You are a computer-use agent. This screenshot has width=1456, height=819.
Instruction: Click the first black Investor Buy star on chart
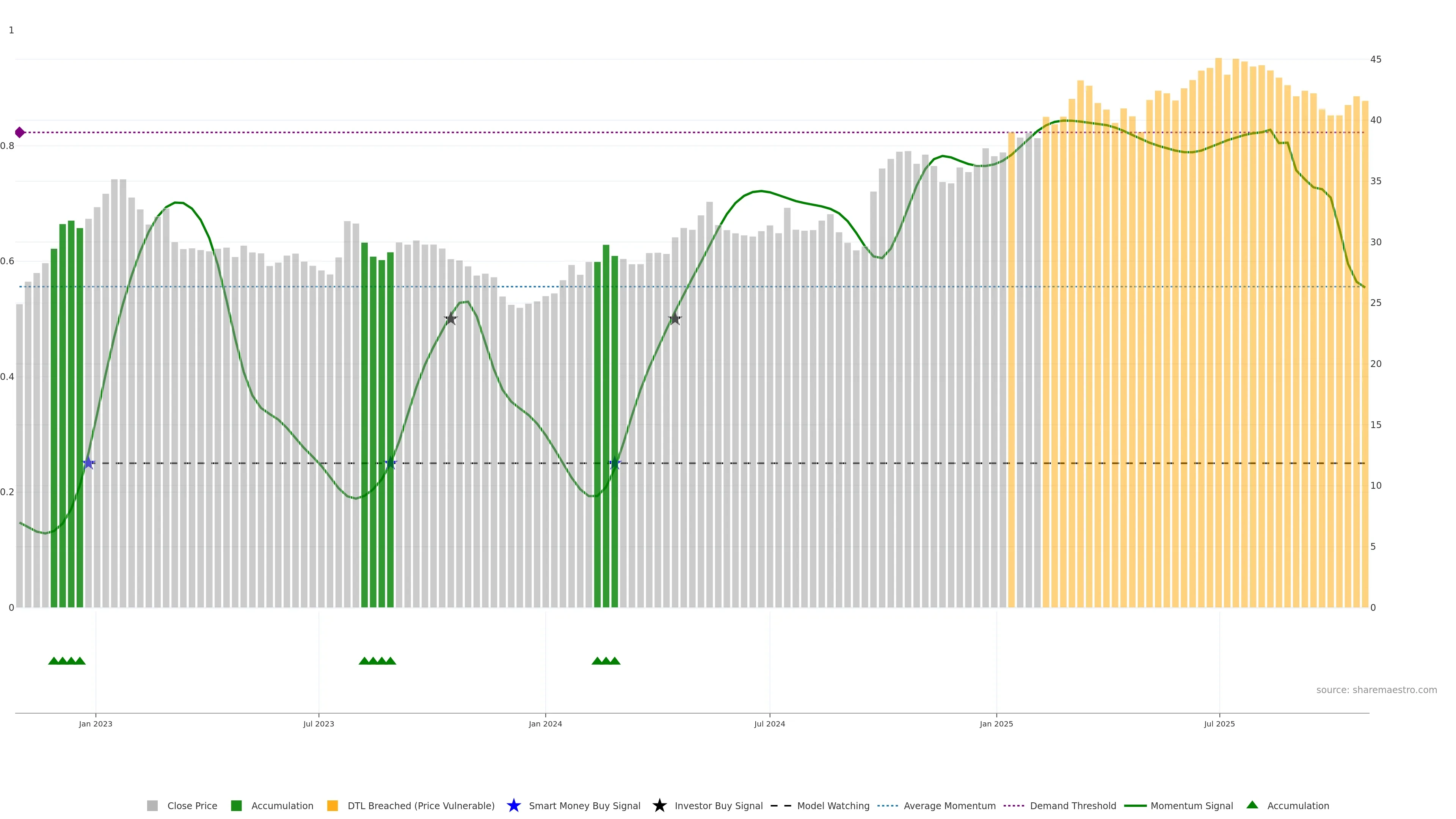pyautogui.click(x=450, y=319)
